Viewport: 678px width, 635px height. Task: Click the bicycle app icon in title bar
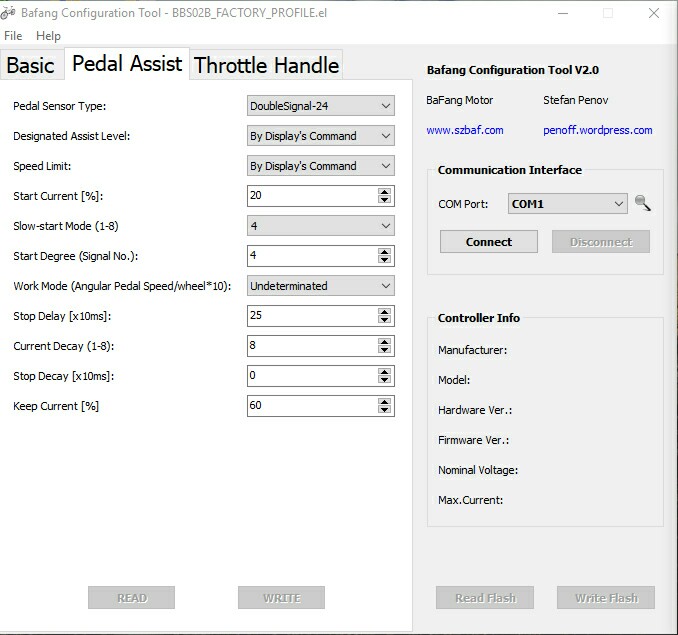click(x=9, y=13)
